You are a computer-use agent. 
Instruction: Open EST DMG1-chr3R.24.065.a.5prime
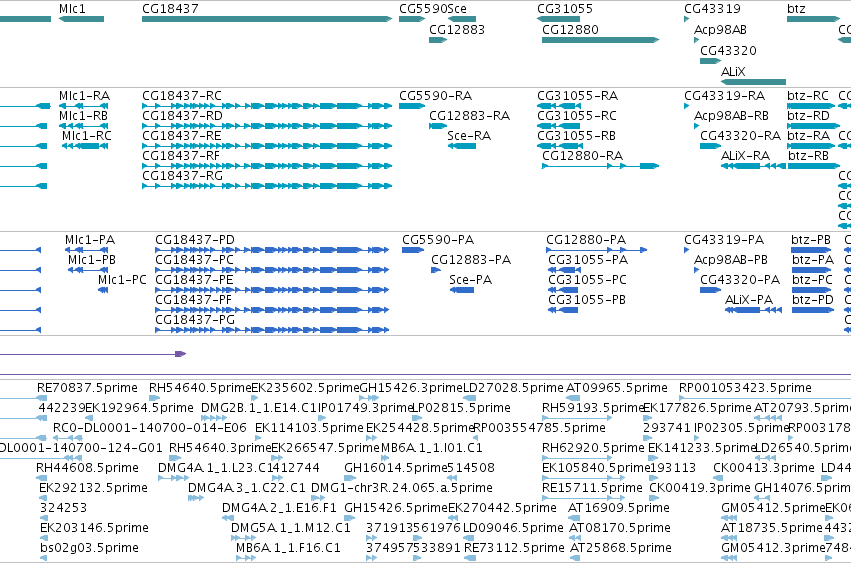pos(402,488)
